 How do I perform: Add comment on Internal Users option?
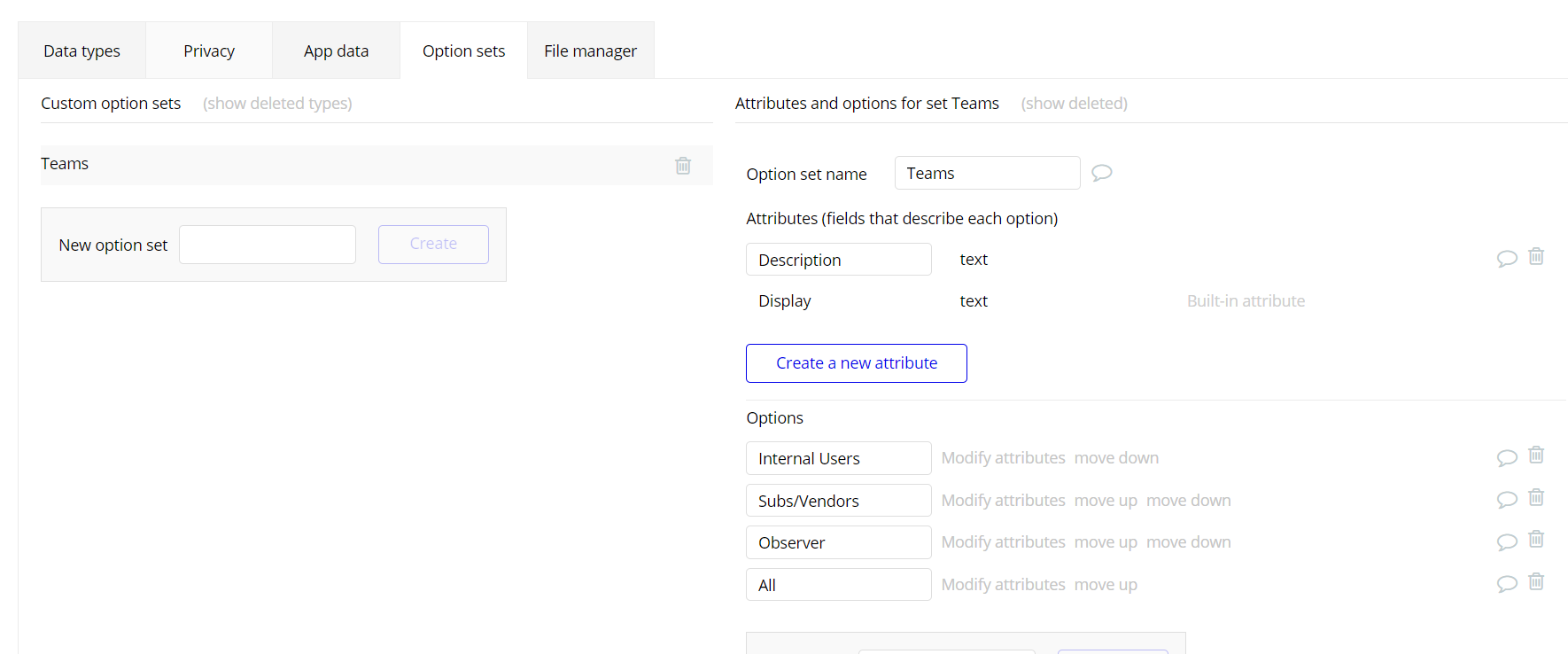[1507, 457]
